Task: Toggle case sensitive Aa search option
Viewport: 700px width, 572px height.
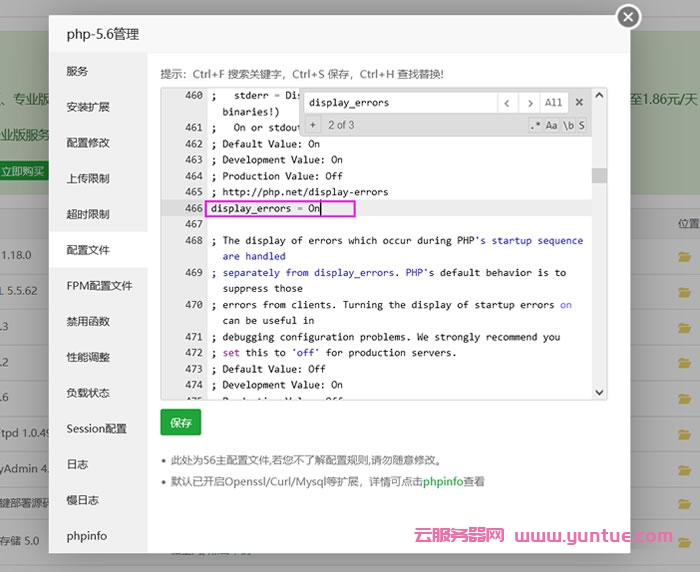Action: point(551,125)
